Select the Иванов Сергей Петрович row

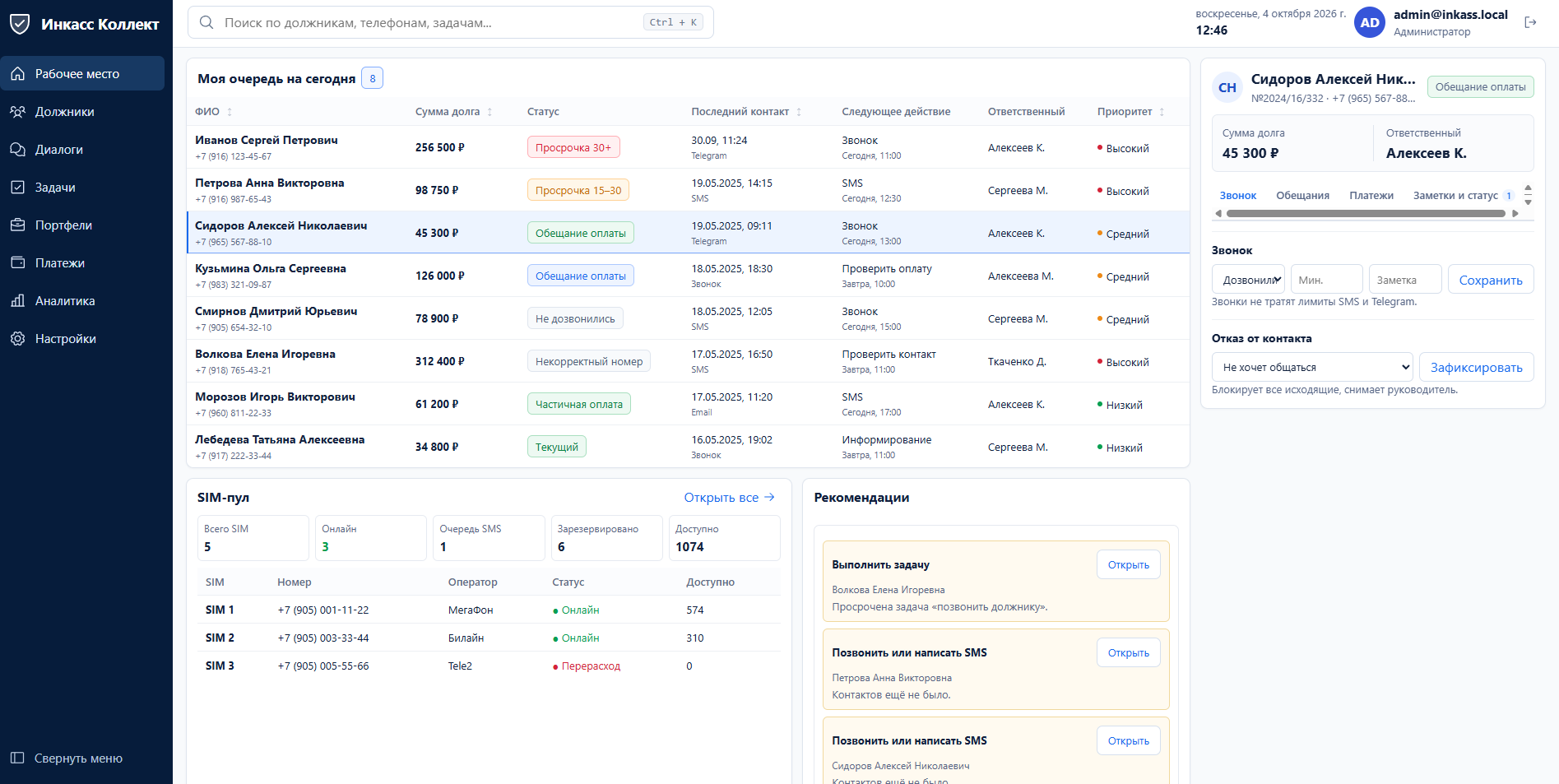pyautogui.click(x=688, y=147)
